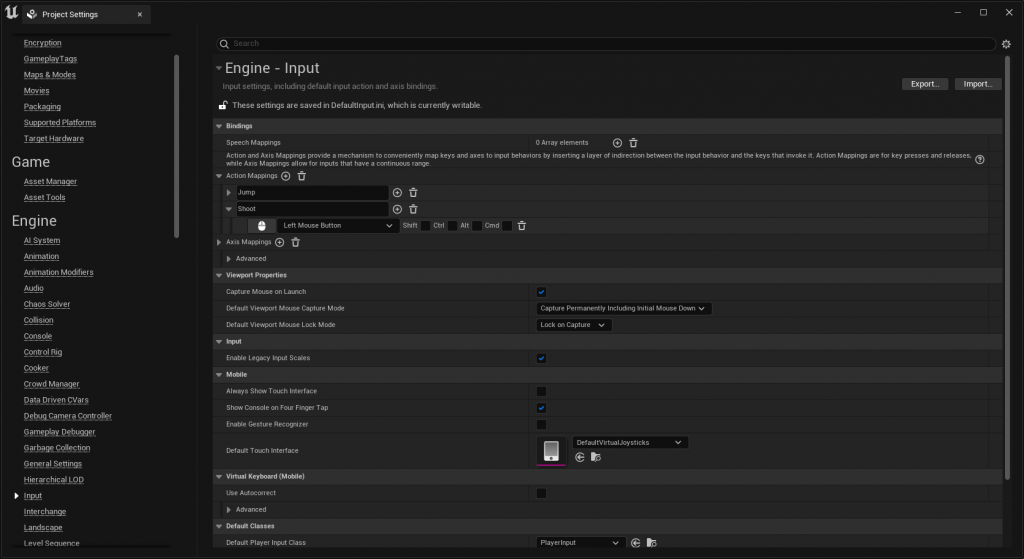
Task: Enable Gesture Recognizer checkbox
Action: coord(541,424)
